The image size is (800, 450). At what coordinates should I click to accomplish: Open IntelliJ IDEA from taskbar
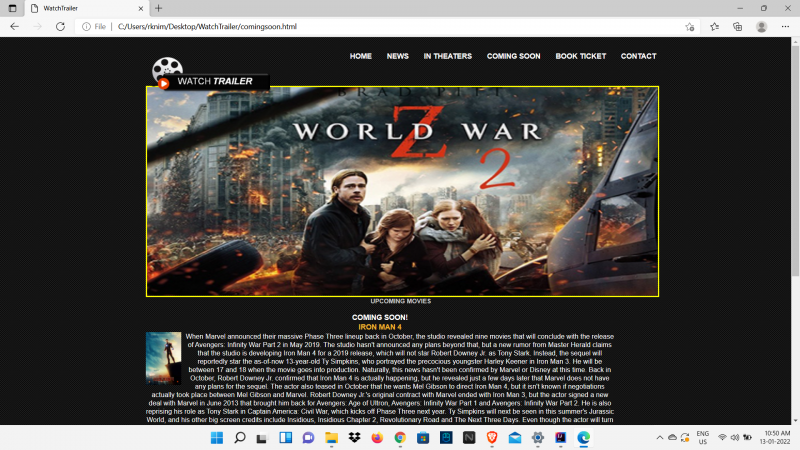561,438
